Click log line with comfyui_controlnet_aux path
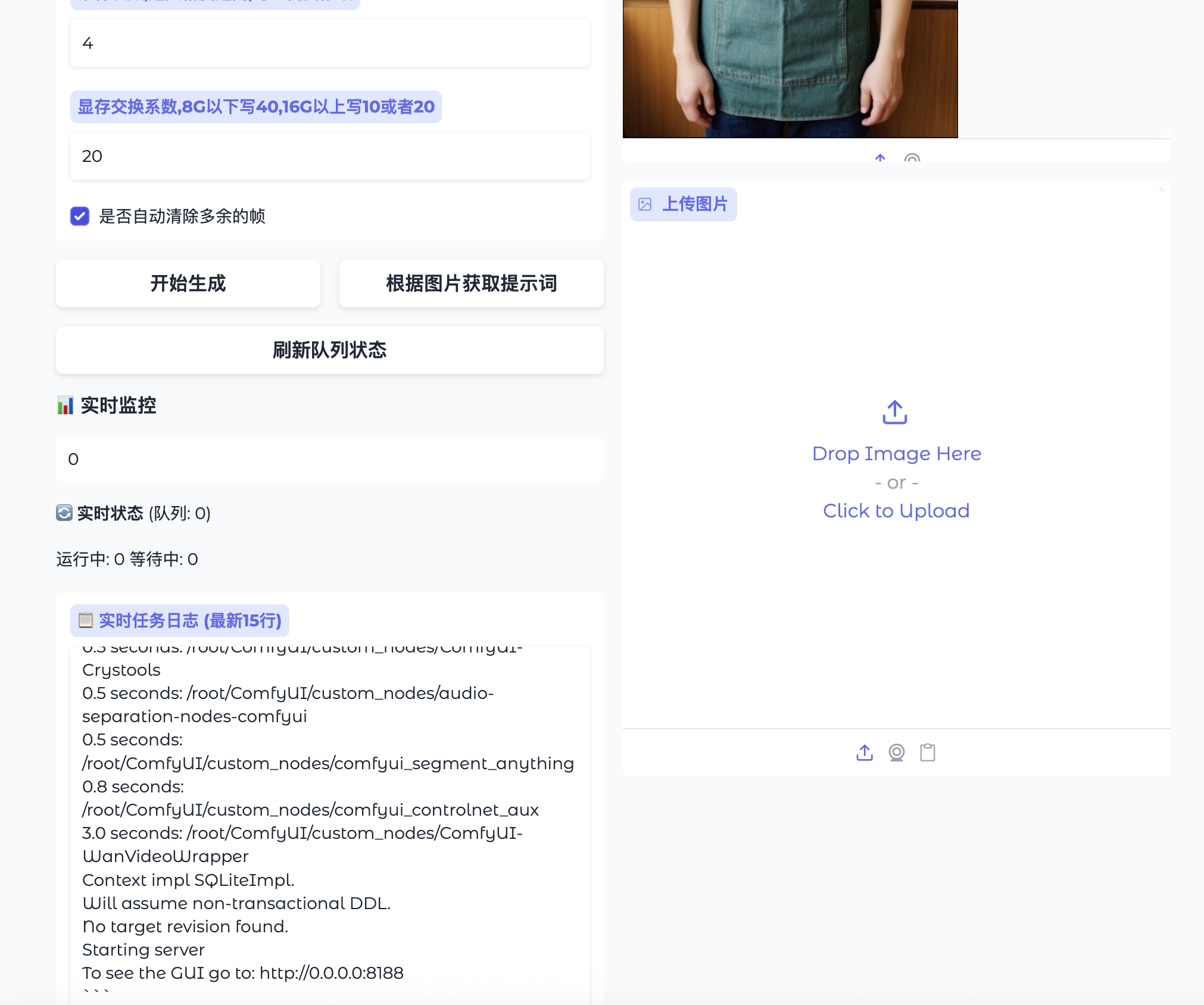The width and height of the screenshot is (1204, 1005). [310, 810]
